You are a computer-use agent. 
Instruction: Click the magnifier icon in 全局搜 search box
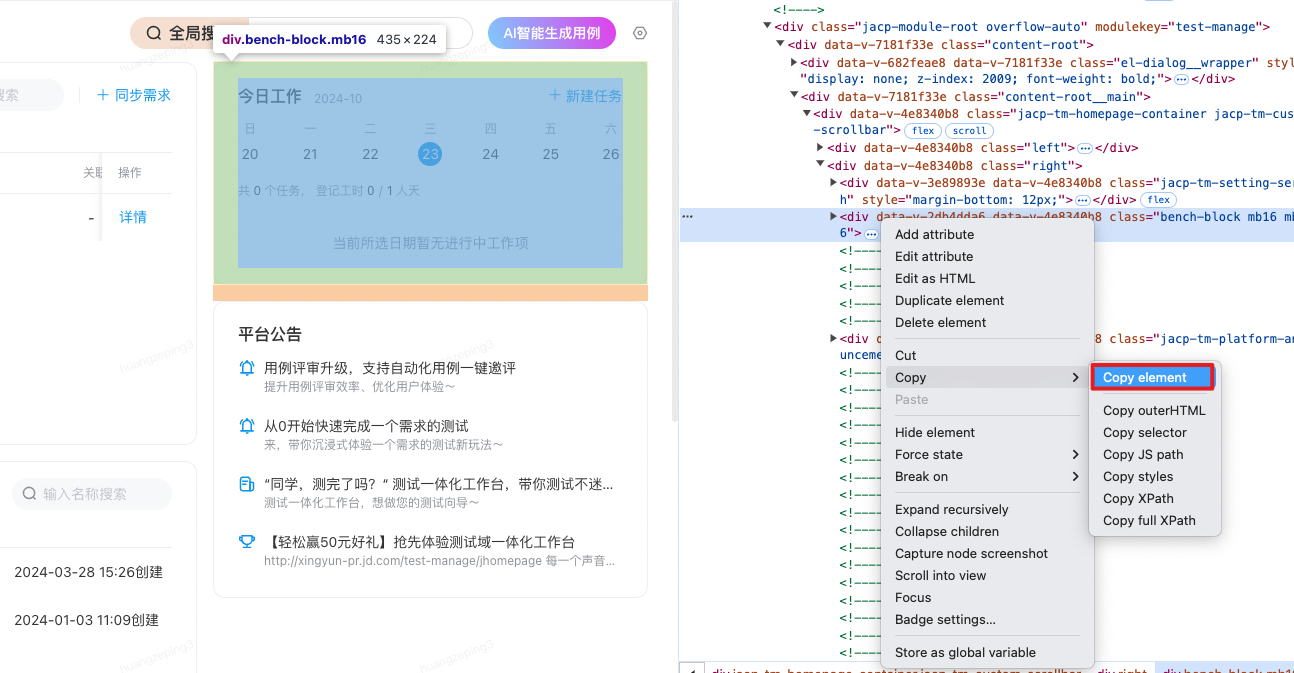[154, 33]
